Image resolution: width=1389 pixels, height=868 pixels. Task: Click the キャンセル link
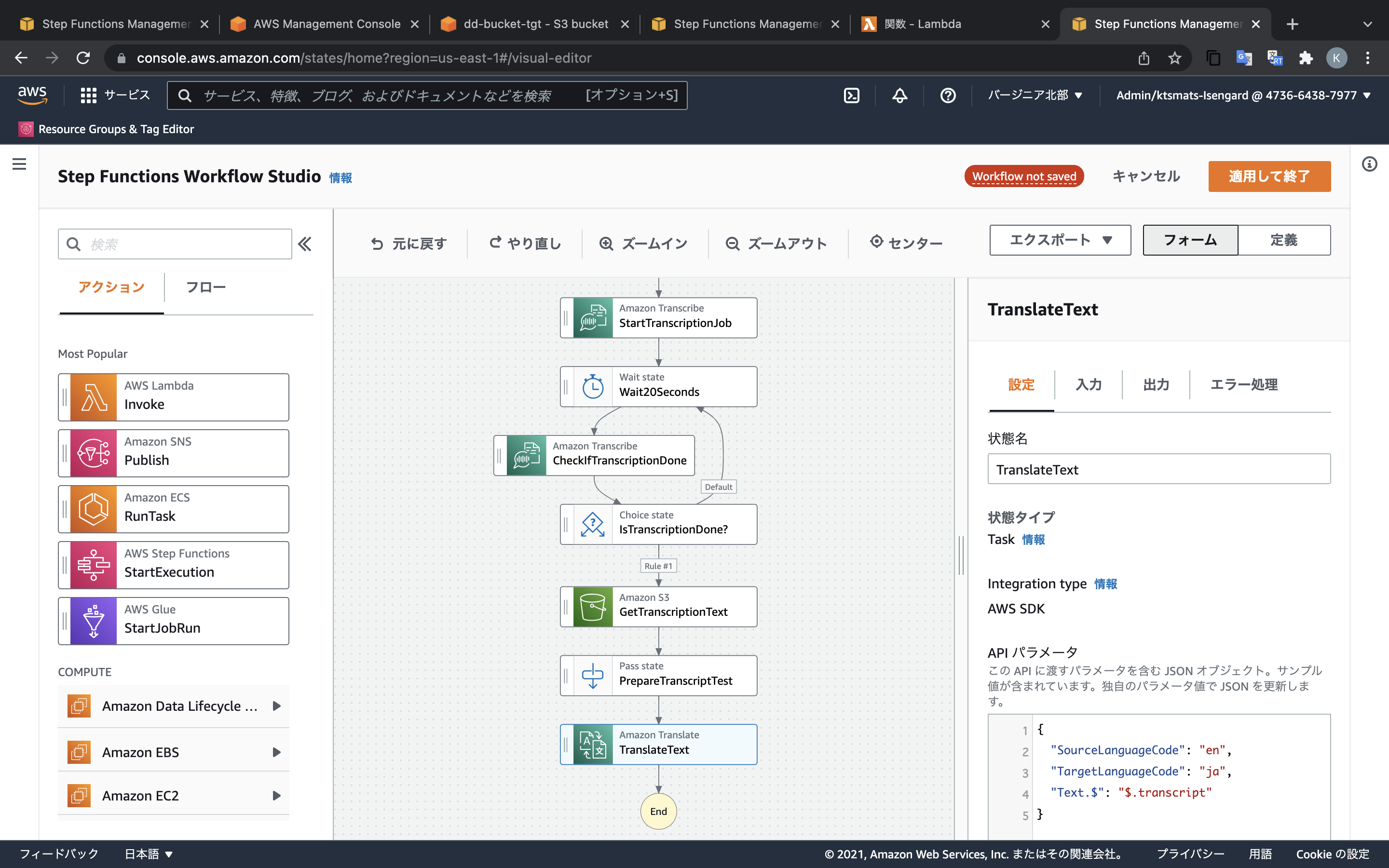point(1145,176)
